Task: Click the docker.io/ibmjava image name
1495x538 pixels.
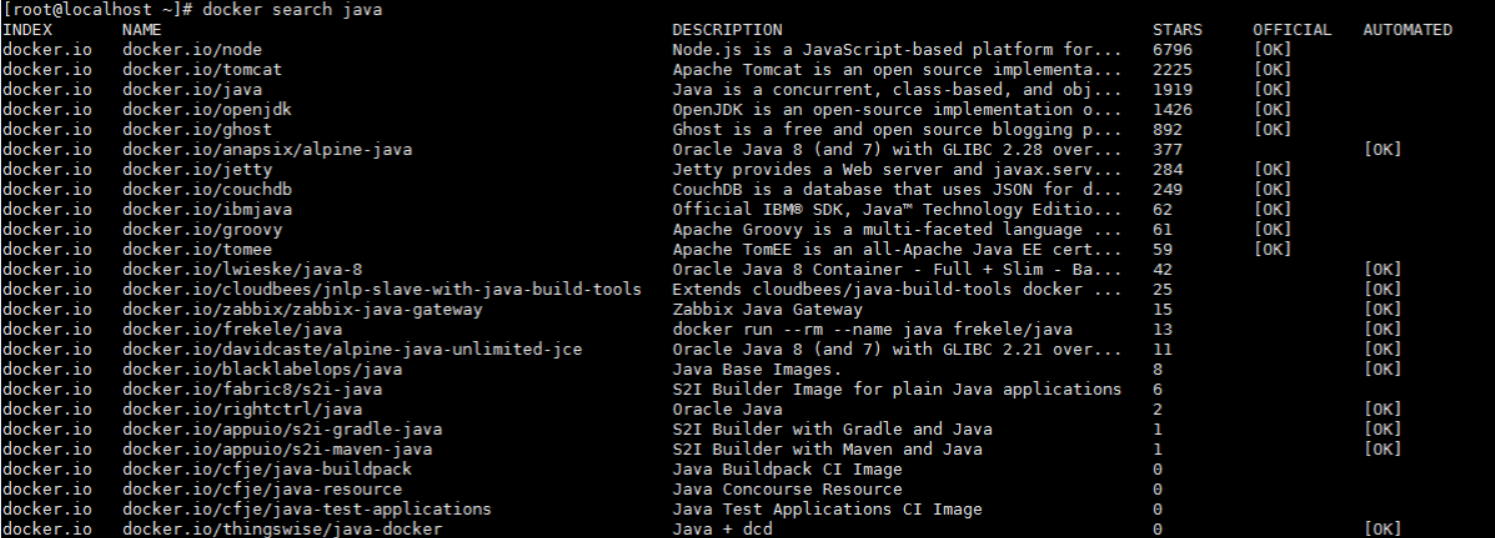Action: click(x=207, y=209)
